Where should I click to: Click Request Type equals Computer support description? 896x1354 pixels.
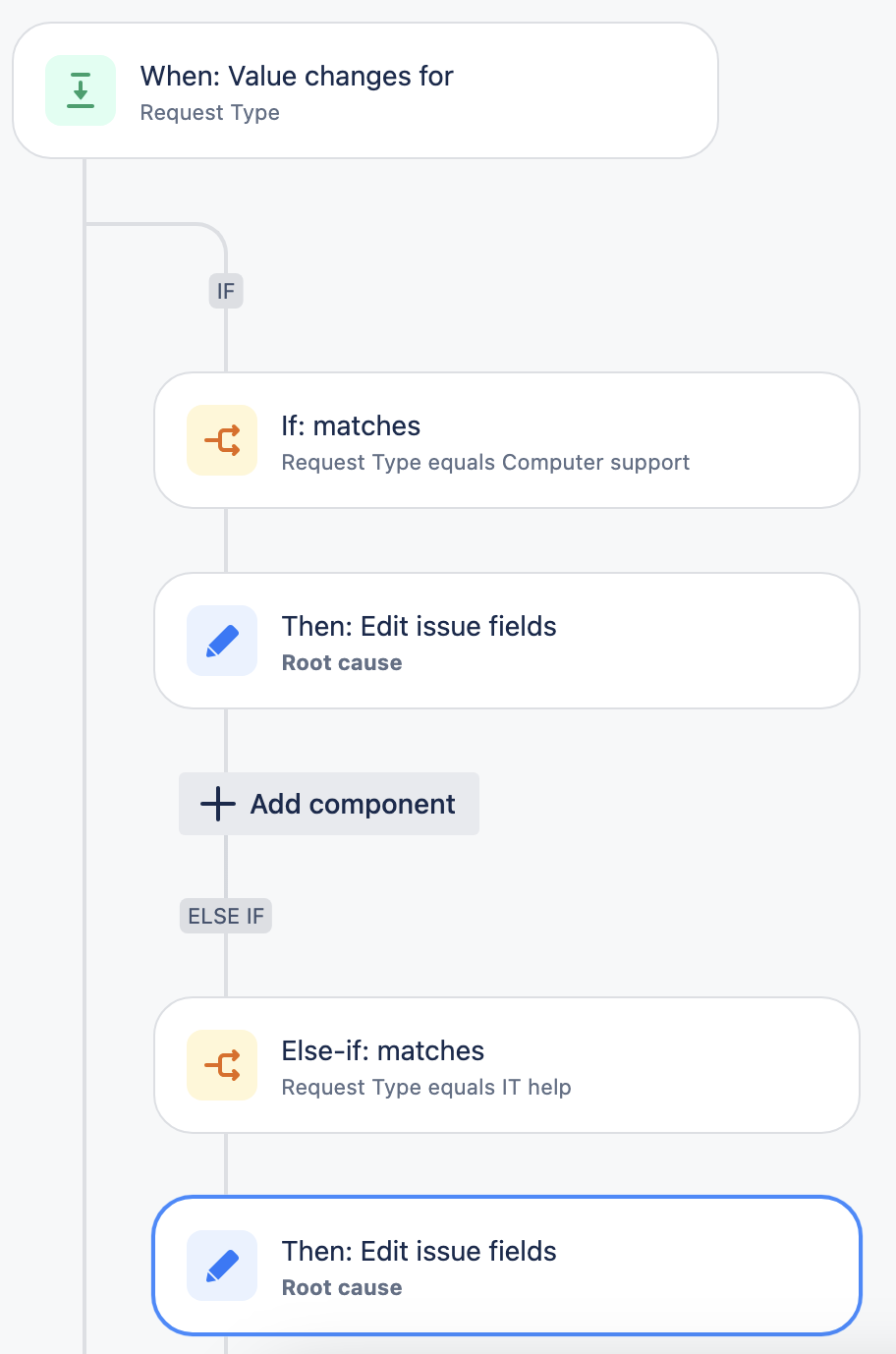coord(485,462)
